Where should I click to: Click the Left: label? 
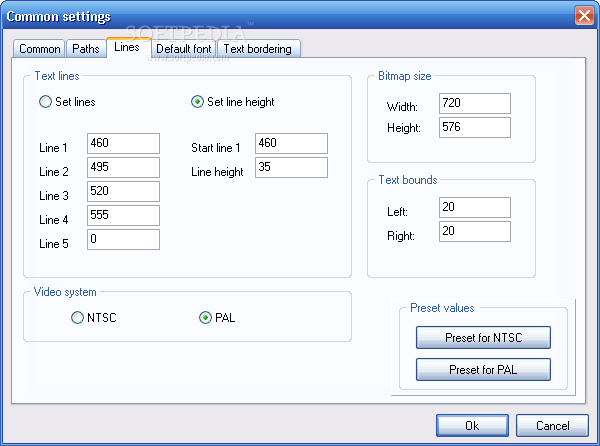397,212
